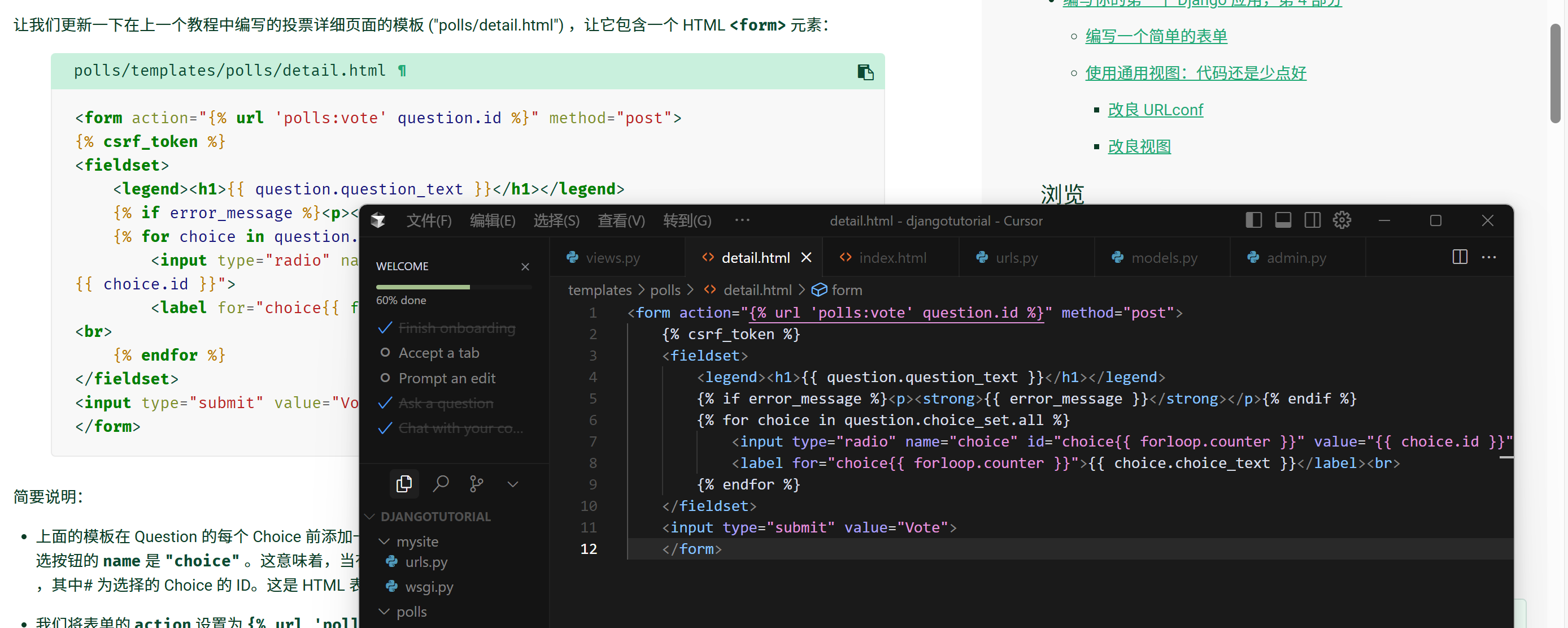Select the Prompt an edit onboarding step

click(446, 378)
